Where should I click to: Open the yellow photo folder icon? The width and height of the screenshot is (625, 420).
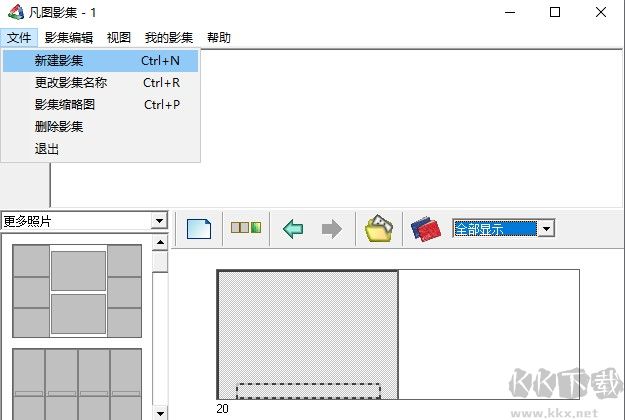379,228
